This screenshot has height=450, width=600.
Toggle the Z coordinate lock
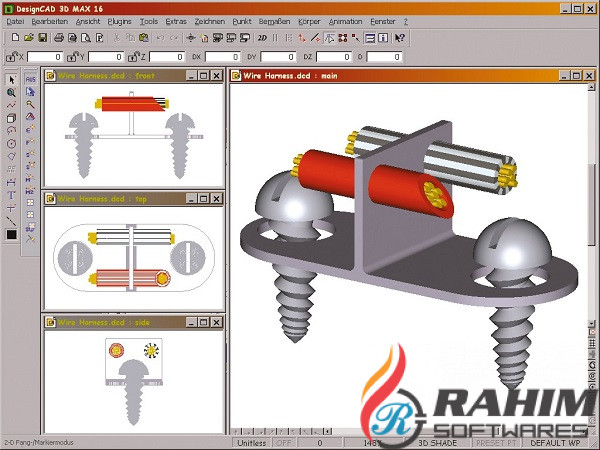click(x=133, y=57)
